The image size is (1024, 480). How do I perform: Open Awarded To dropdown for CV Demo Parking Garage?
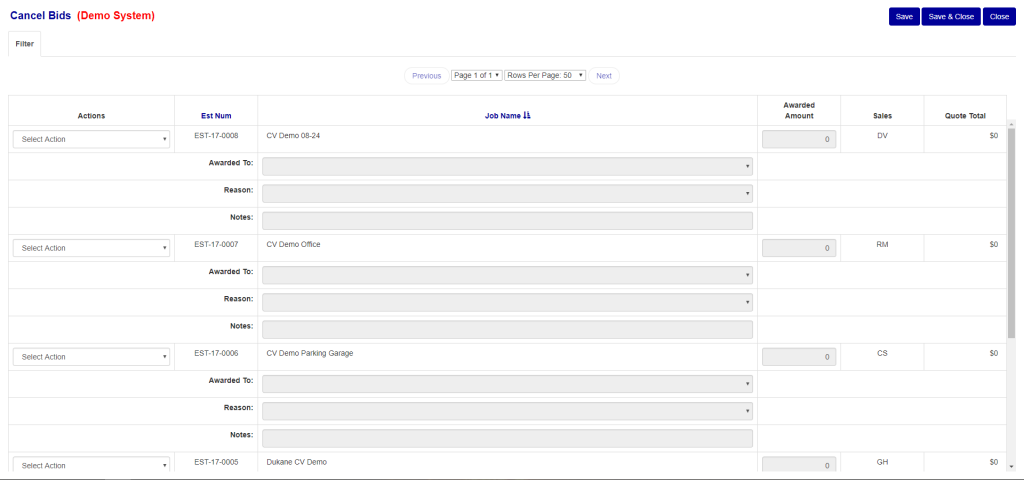[507, 384]
